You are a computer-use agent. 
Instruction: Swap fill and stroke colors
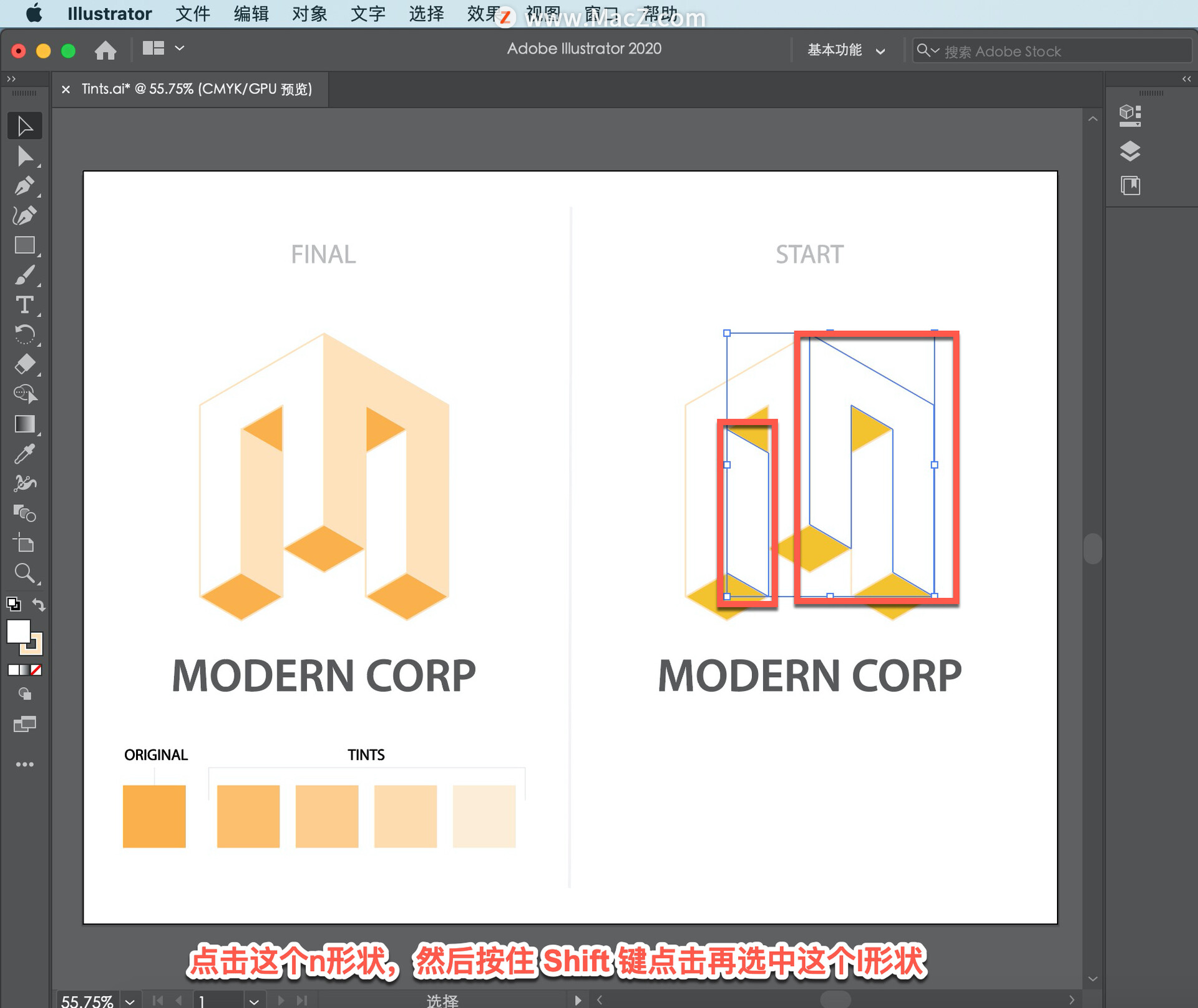click(x=39, y=604)
